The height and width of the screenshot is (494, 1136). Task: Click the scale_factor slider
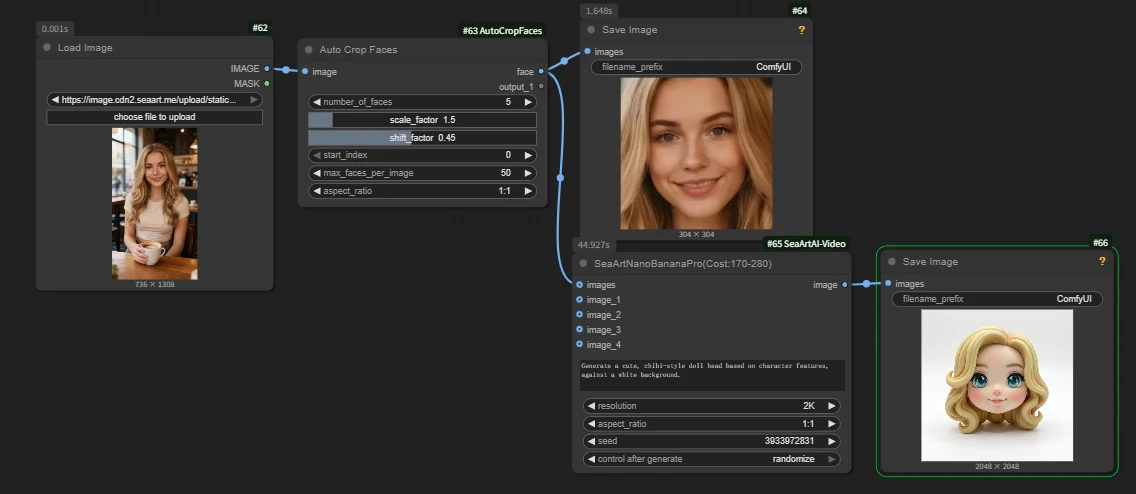click(x=422, y=120)
